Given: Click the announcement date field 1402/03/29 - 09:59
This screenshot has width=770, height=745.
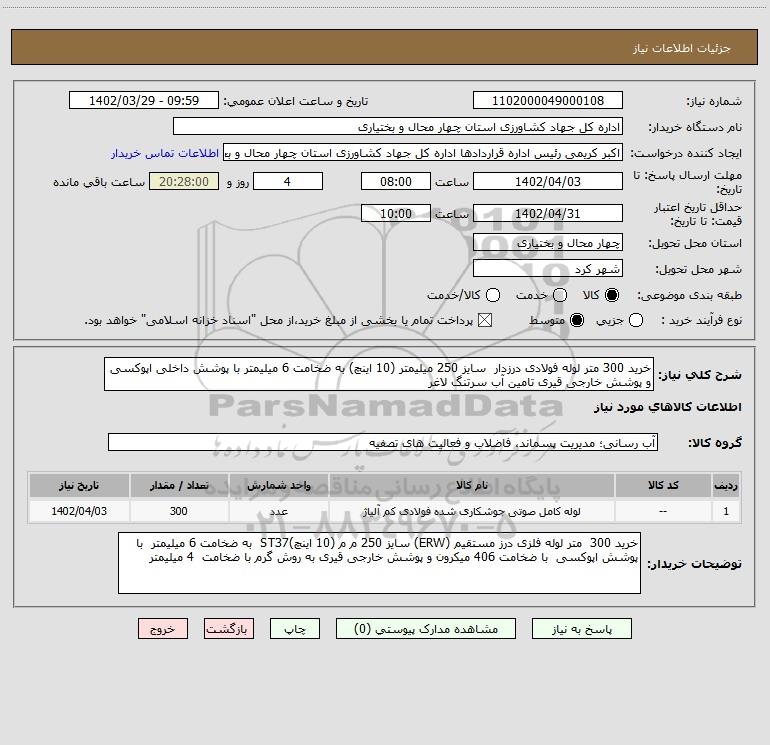Looking at the screenshot, I should click(x=144, y=101).
